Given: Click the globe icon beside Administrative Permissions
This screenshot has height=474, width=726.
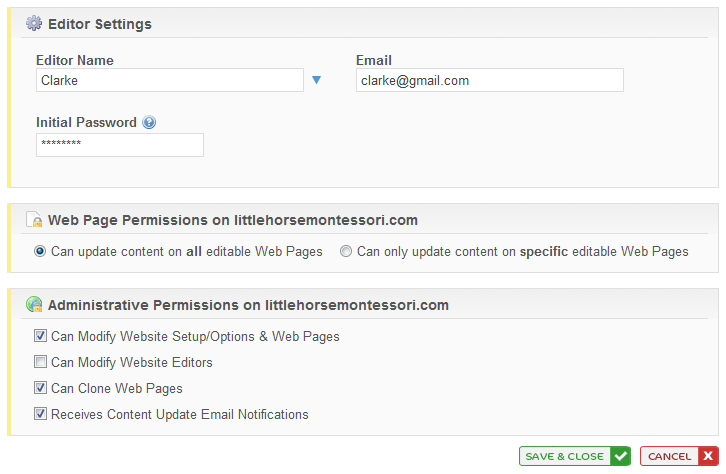Looking at the screenshot, I should click(34, 304).
